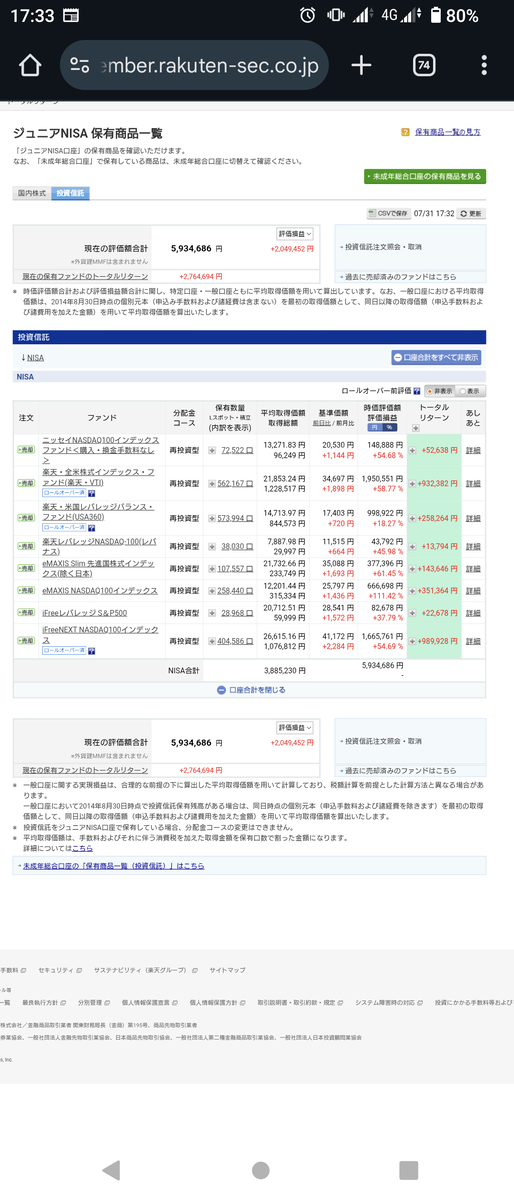This screenshot has width=514, height=1200.
Task: Expand total return detail for +932,382 円
Action: pos(413,483)
